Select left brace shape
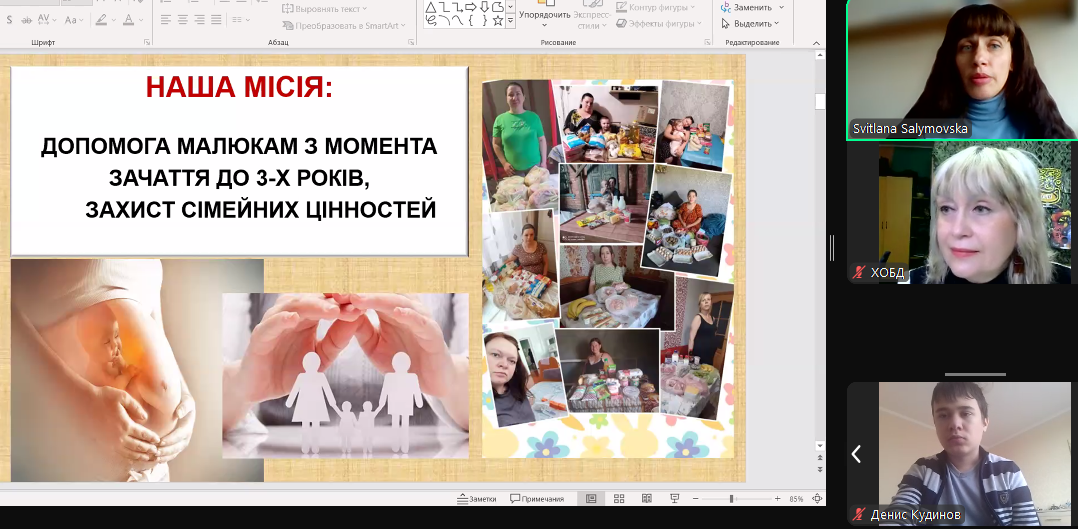 tap(471, 21)
